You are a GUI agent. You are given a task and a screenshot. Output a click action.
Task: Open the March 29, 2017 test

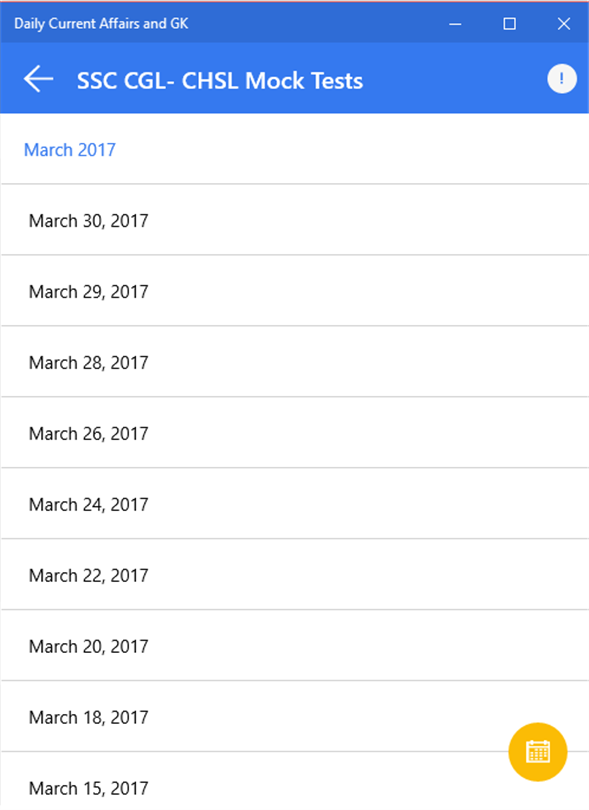point(294,290)
